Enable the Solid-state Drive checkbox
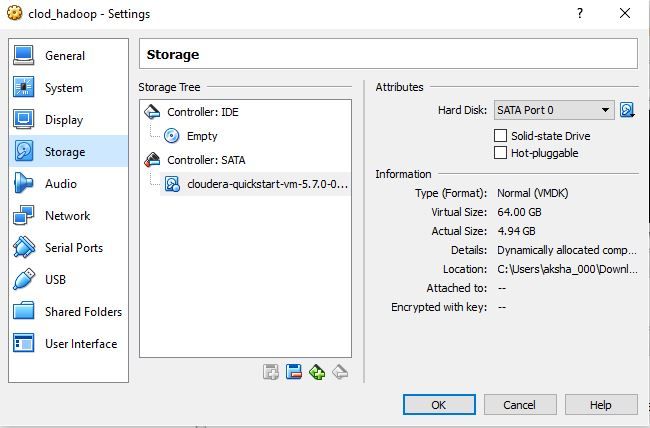Viewport: 650px width, 428px height. click(501, 136)
